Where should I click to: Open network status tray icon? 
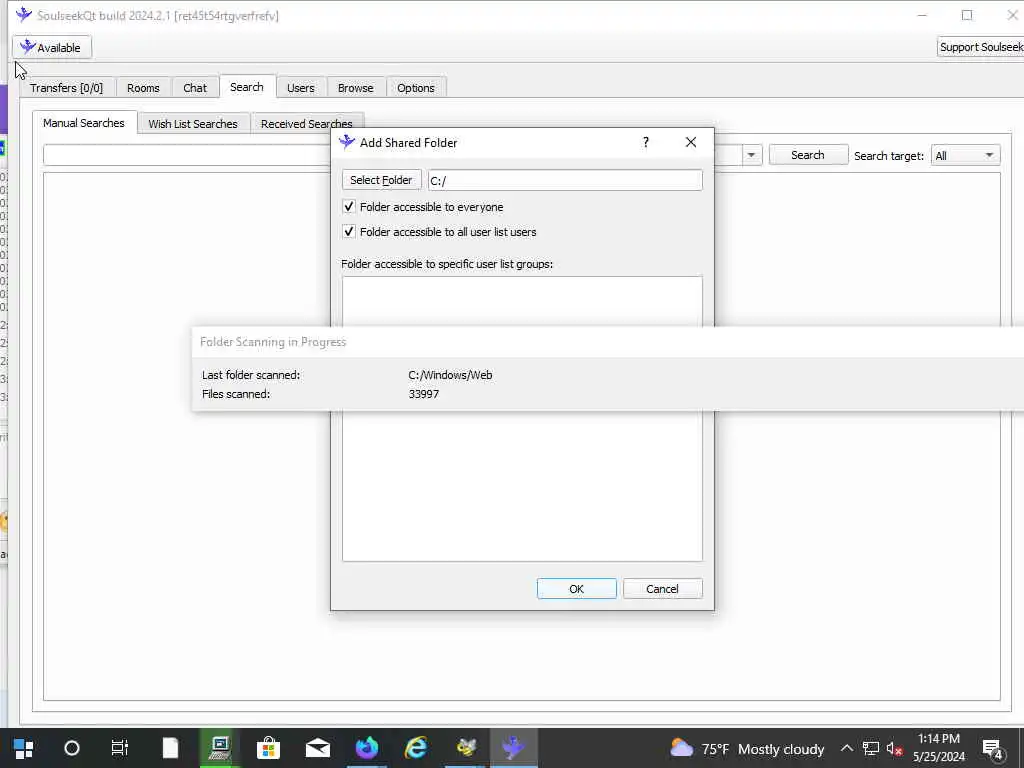tap(871, 748)
